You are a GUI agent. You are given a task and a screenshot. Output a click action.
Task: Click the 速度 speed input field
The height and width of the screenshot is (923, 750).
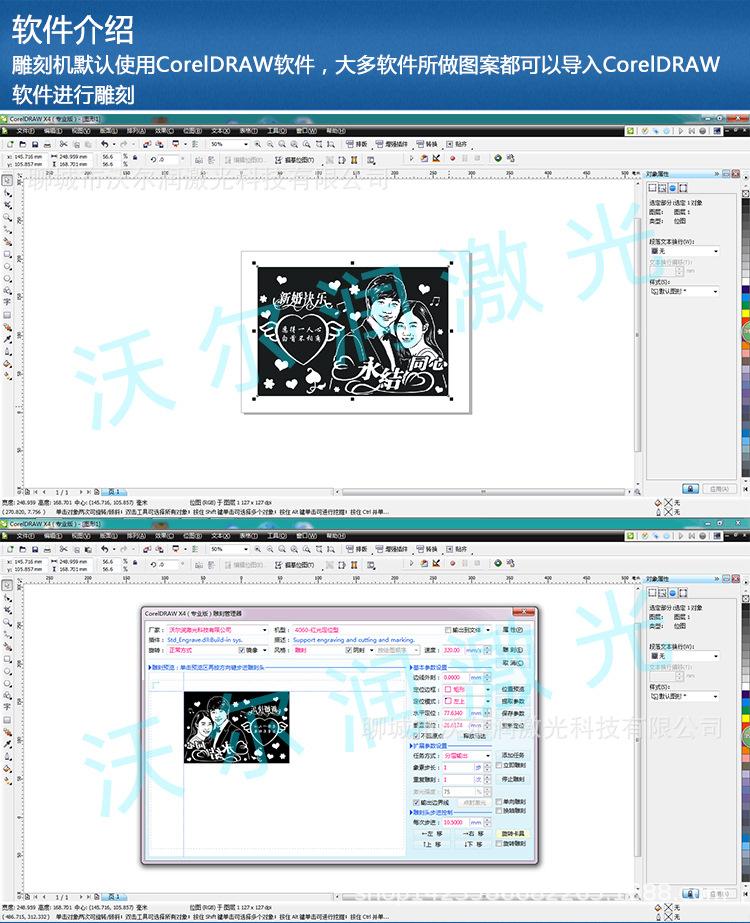[x=452, y=650]
